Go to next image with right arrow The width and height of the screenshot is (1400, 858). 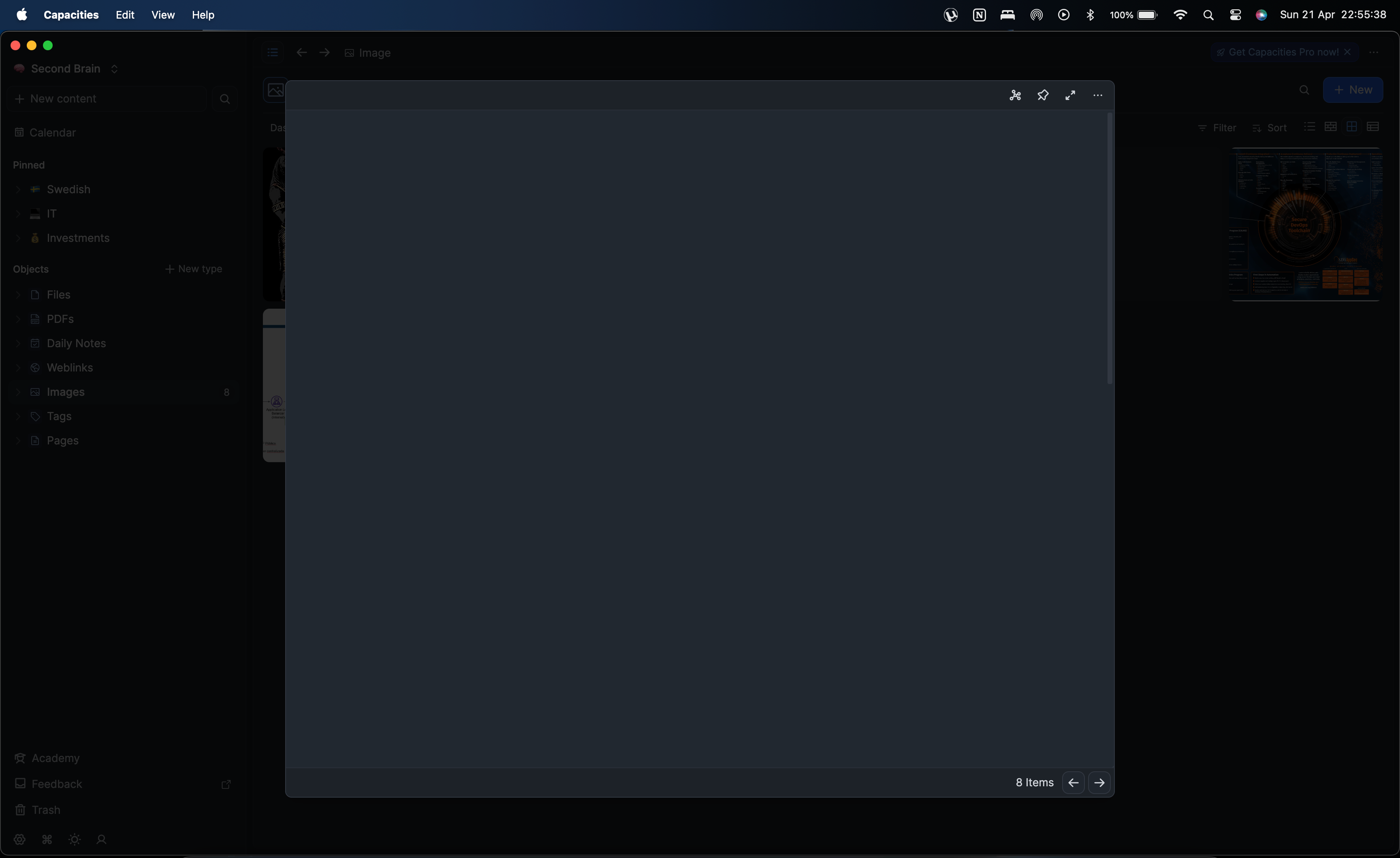[x=1099, y=782]
